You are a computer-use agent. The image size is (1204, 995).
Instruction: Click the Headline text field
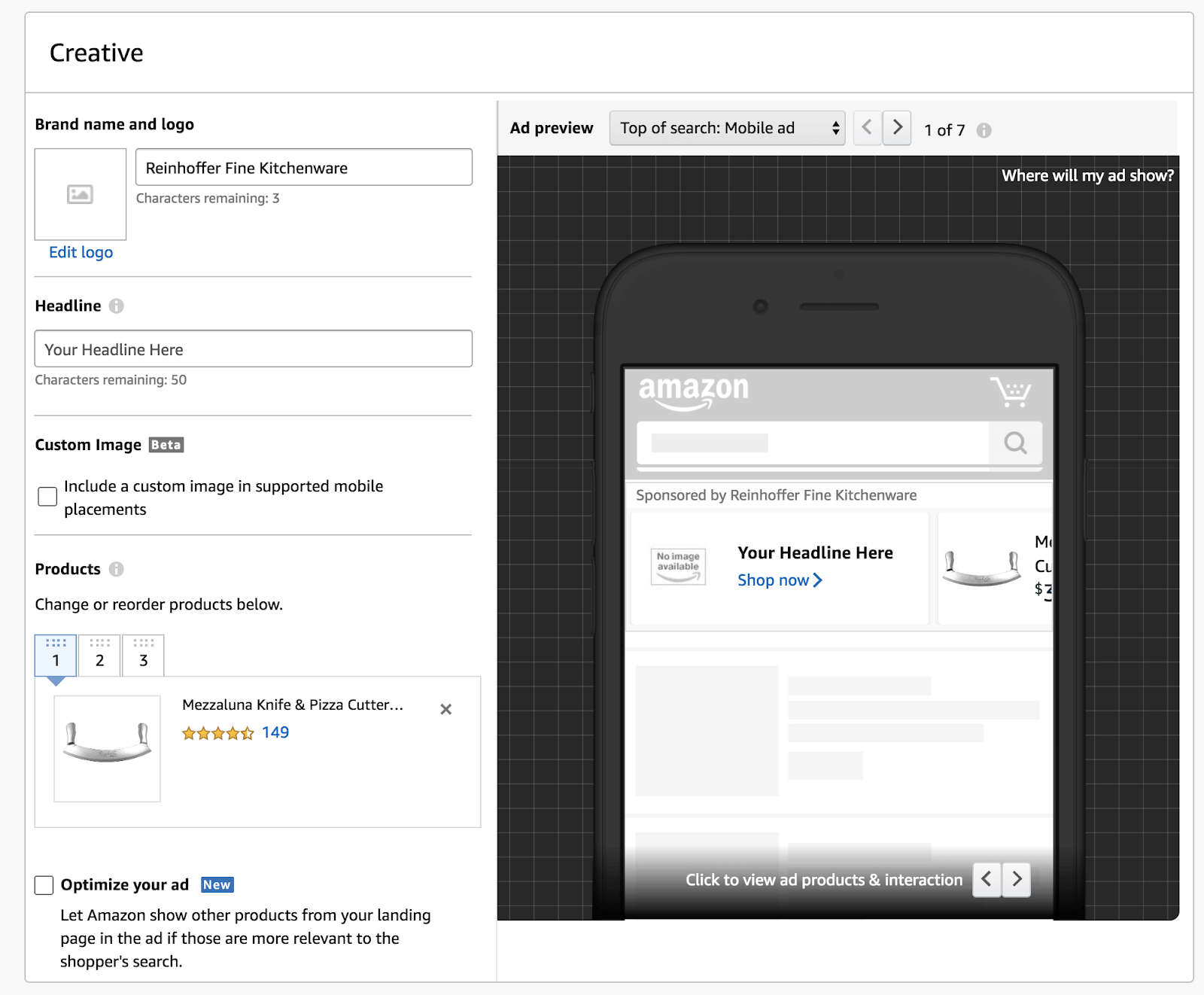[254, 349]
